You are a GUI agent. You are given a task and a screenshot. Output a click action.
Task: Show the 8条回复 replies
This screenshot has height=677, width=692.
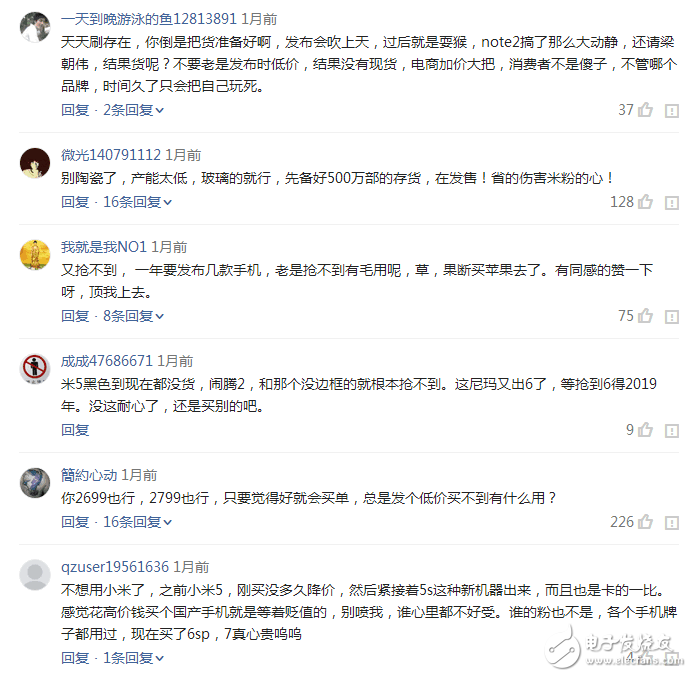134,316
